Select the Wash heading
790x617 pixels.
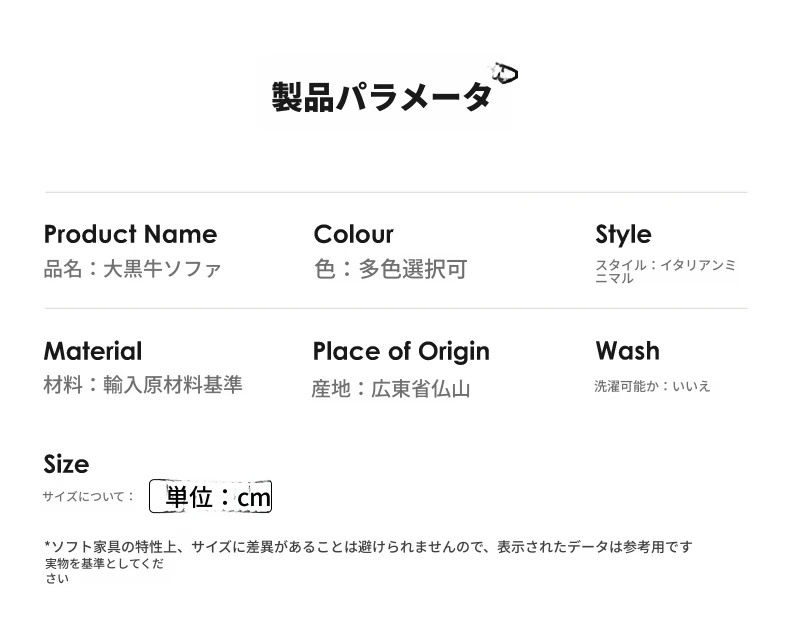pyautogui.click(x=627, y=351)
